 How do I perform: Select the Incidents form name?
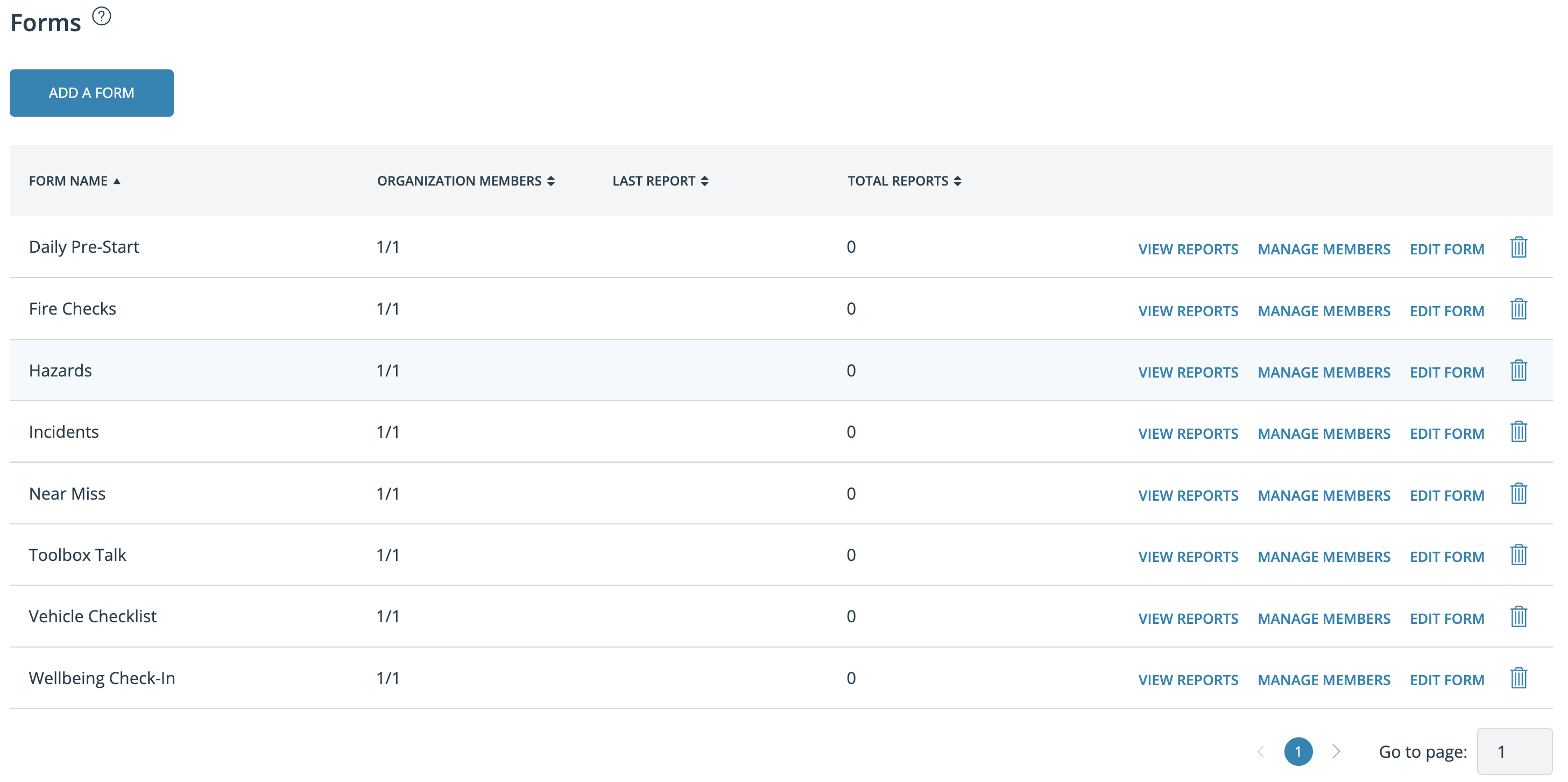(x=64, y=432)
